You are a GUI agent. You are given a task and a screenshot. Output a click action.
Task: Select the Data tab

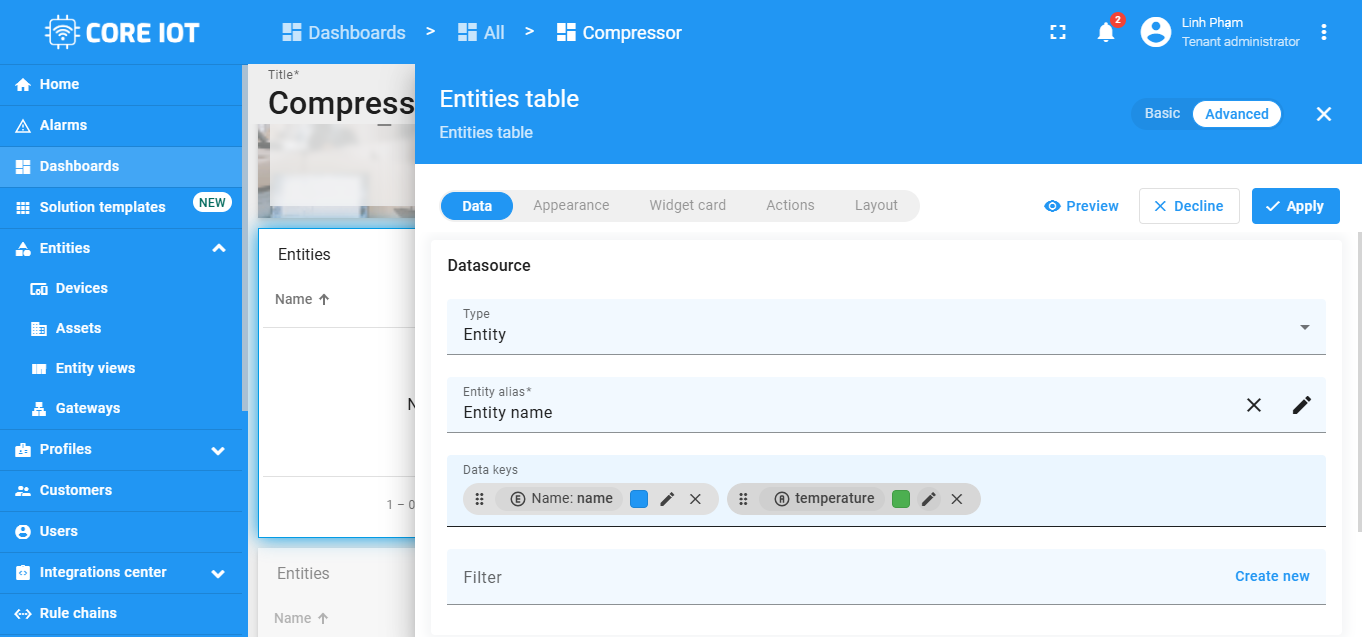477,205
